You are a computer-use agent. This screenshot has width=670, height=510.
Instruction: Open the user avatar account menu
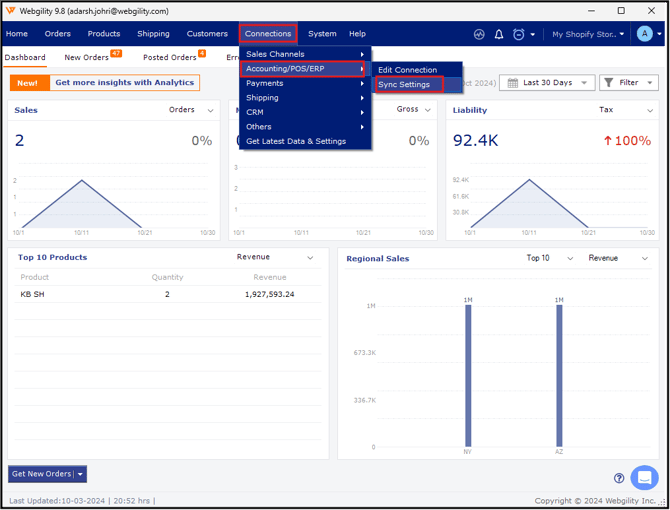tap(645, 34)
